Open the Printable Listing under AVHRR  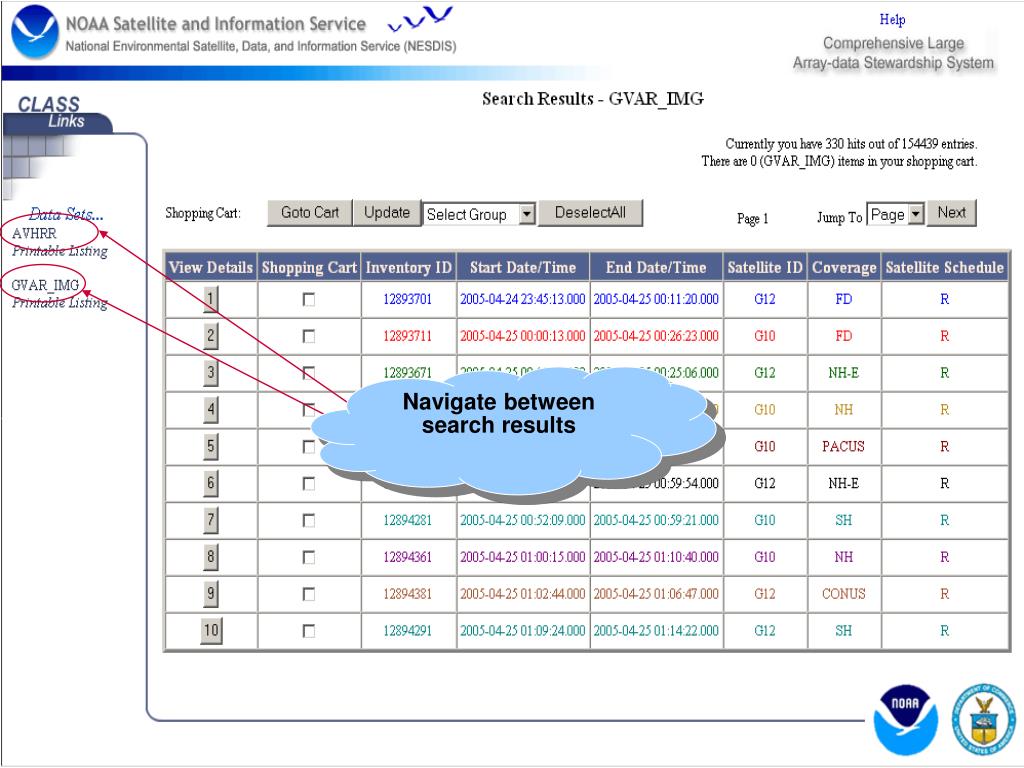click(59, 251)
